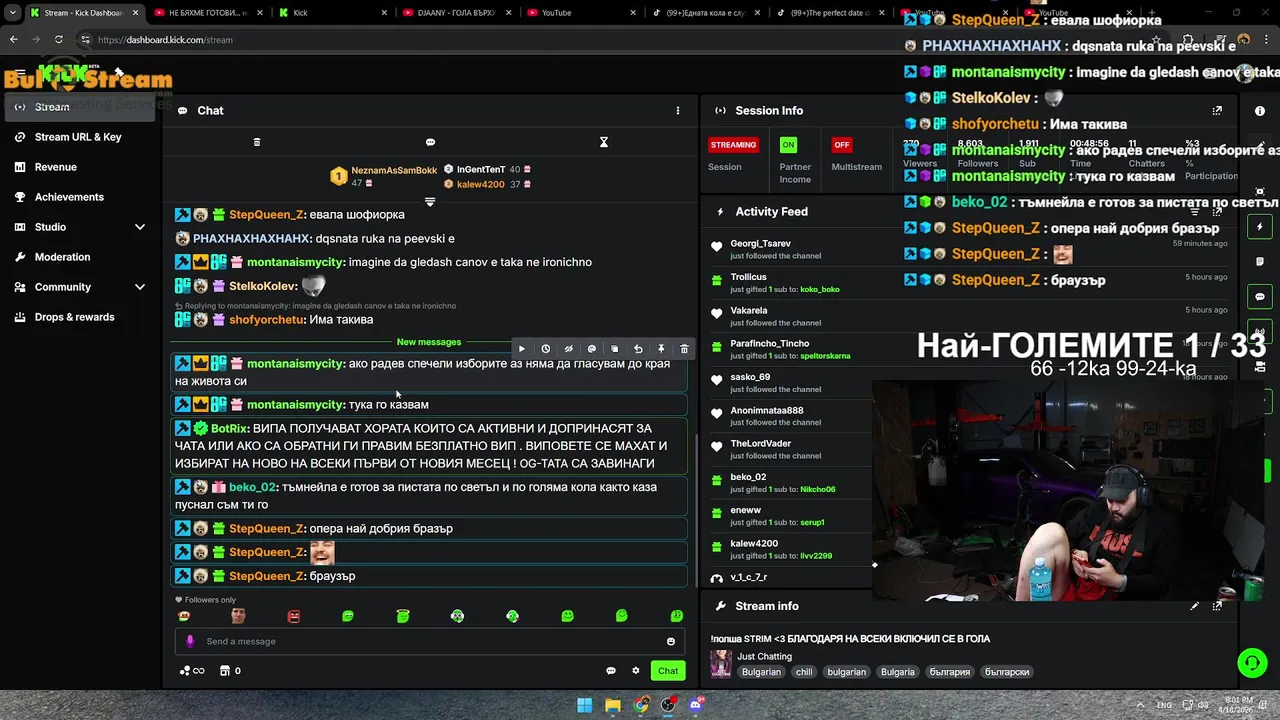
Task: Toggle the lightning Activity Feed sidebar button
Action: point(1260,227)
